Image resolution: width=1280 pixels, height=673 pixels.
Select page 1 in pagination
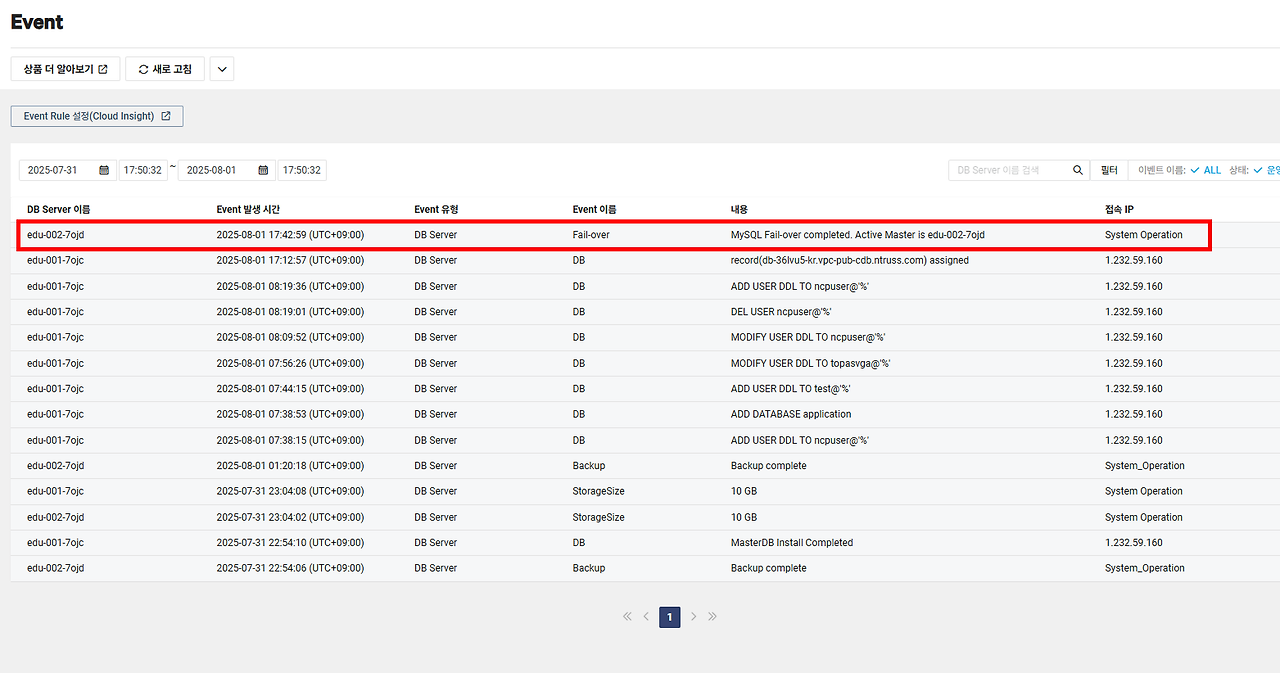(x=670, y=617)
